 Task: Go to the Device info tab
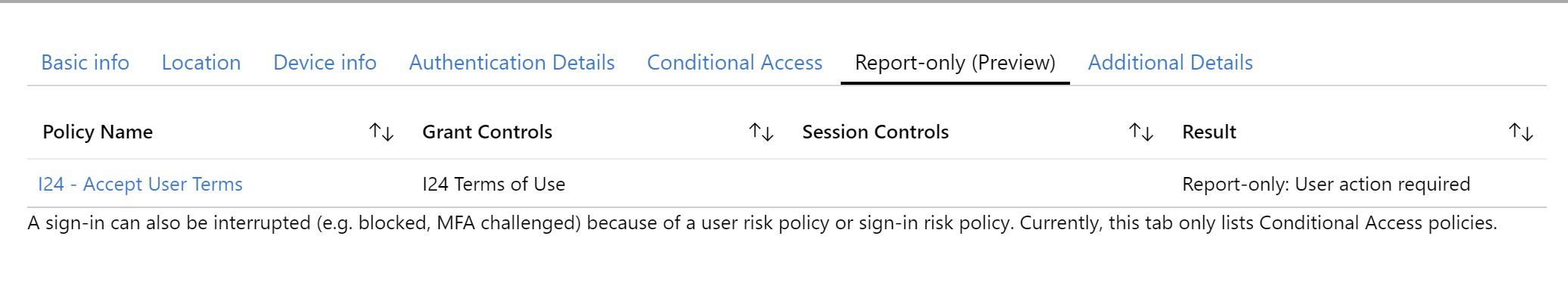(325, 63)
